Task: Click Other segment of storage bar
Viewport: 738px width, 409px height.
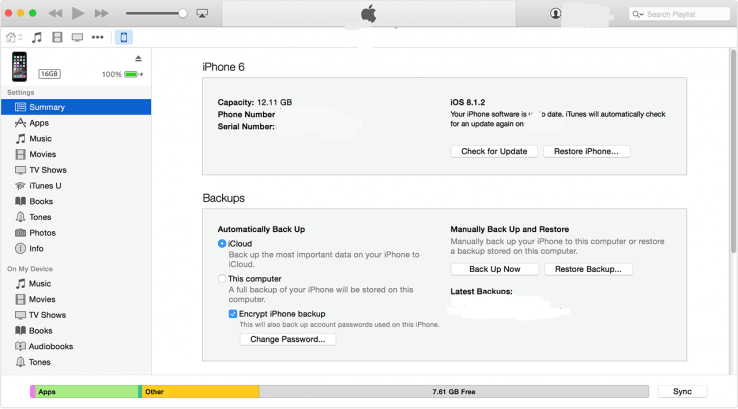Action: pos(200,391)
